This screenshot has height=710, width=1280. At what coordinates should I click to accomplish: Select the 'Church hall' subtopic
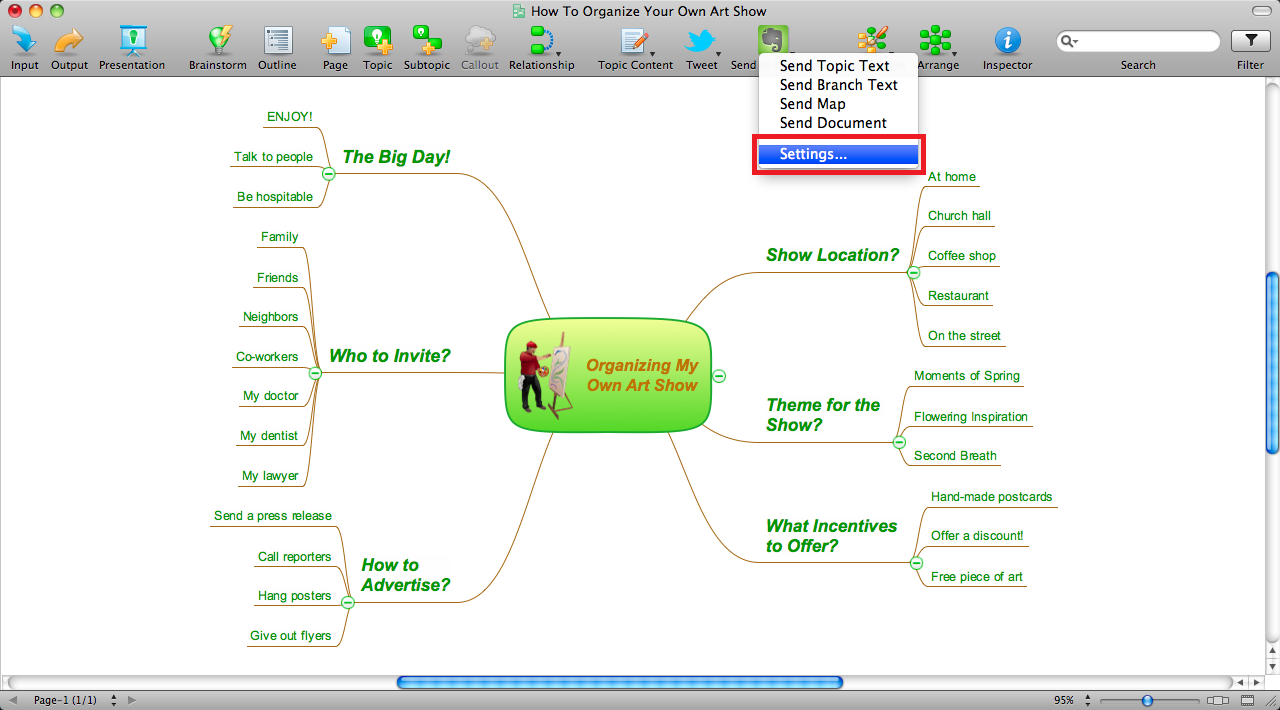[x=959, y=216]
